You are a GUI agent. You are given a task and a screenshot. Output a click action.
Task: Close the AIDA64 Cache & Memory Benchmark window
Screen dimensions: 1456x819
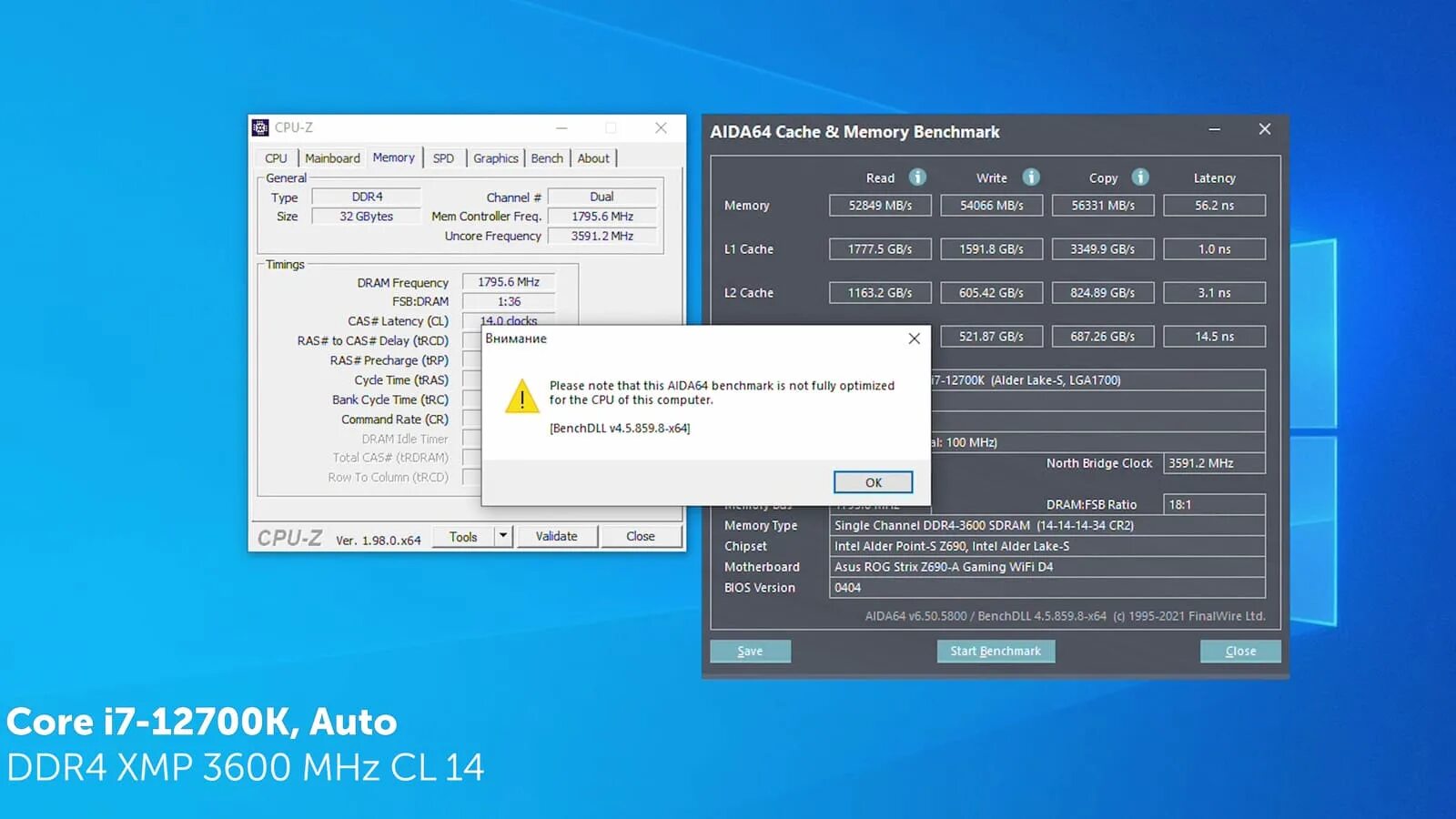pos(1265,129)
